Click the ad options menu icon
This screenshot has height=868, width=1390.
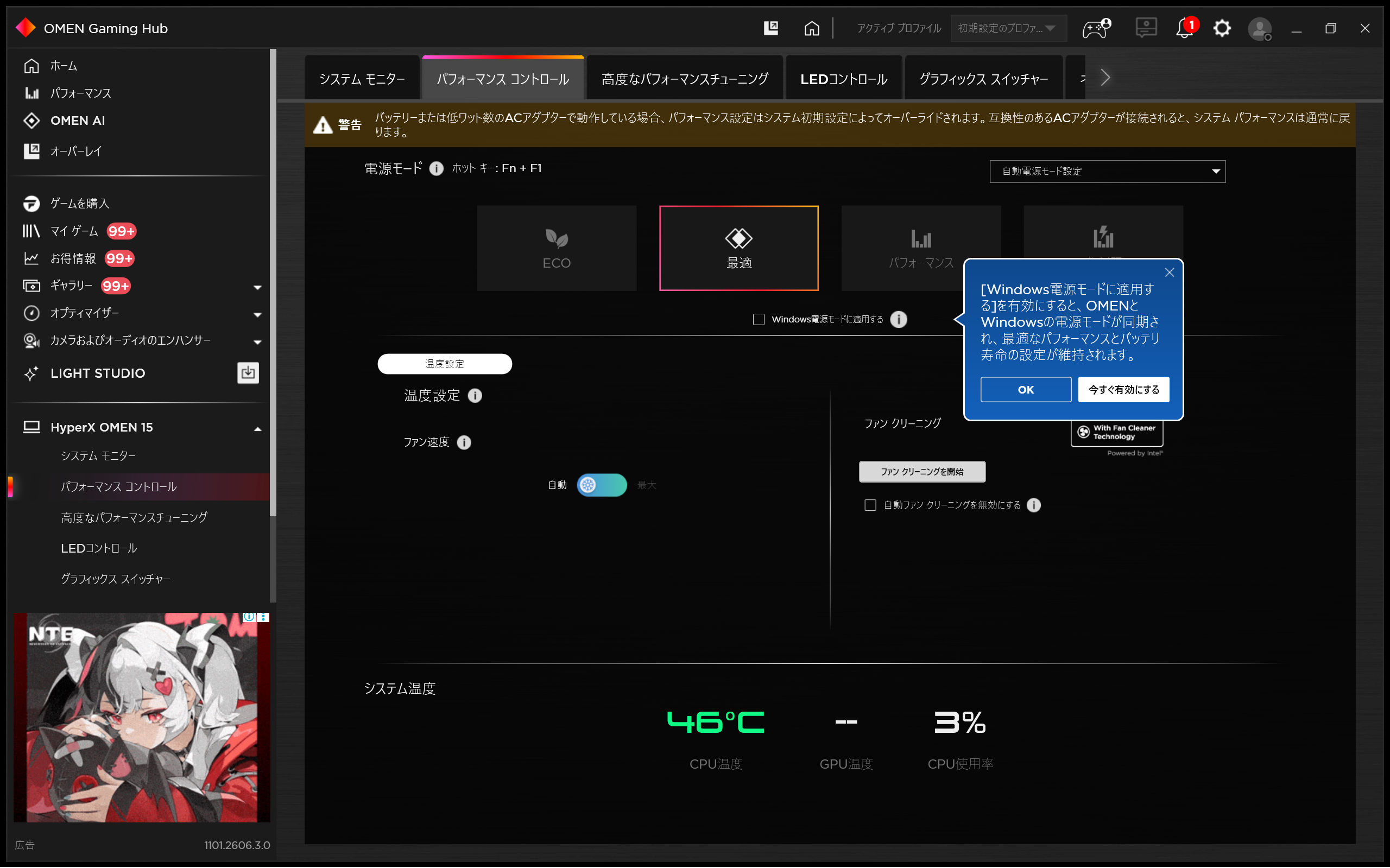click(x=263, y=617)
